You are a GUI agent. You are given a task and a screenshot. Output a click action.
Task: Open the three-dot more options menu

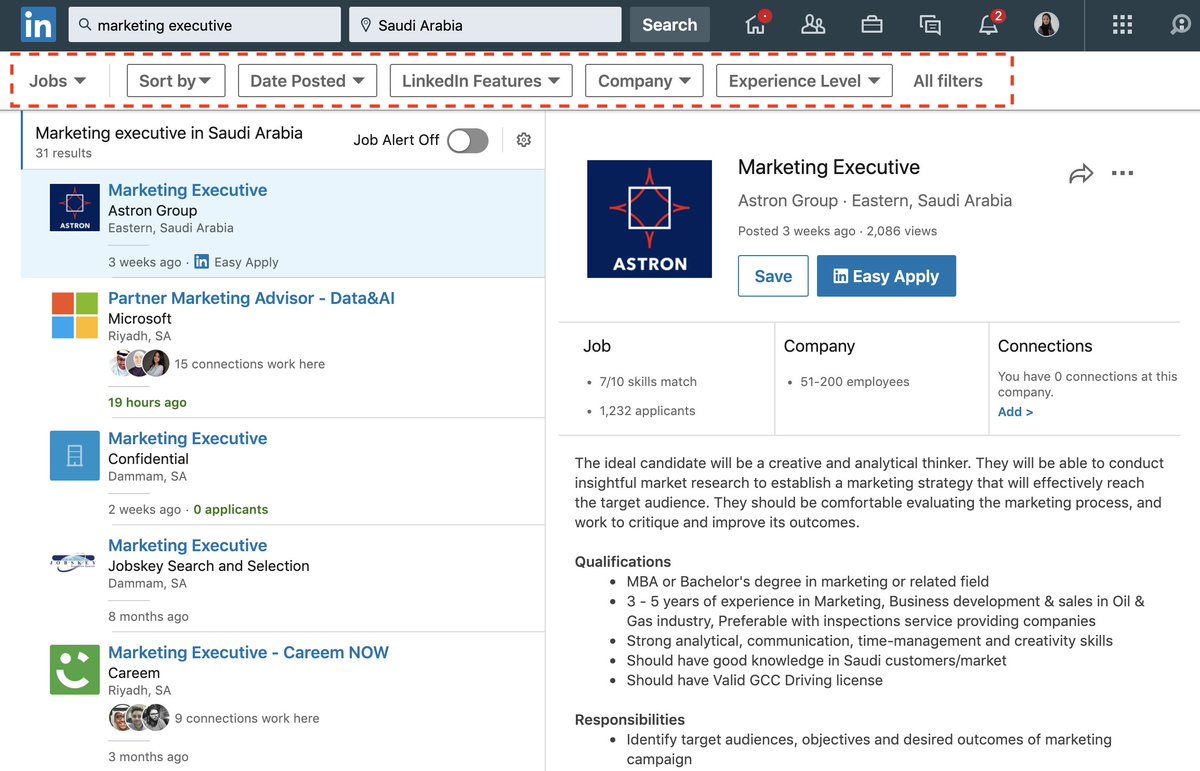coord(1123,174)
